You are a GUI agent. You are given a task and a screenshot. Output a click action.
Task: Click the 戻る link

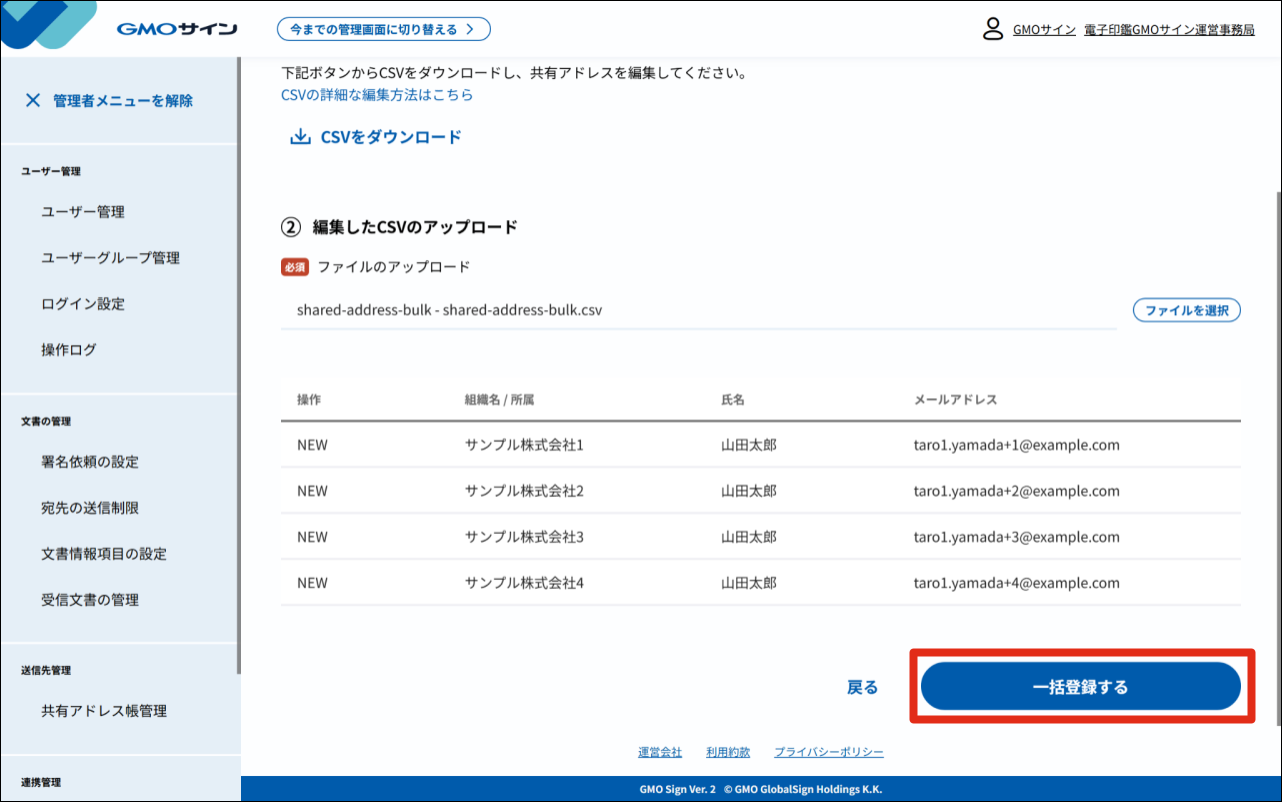862,687
